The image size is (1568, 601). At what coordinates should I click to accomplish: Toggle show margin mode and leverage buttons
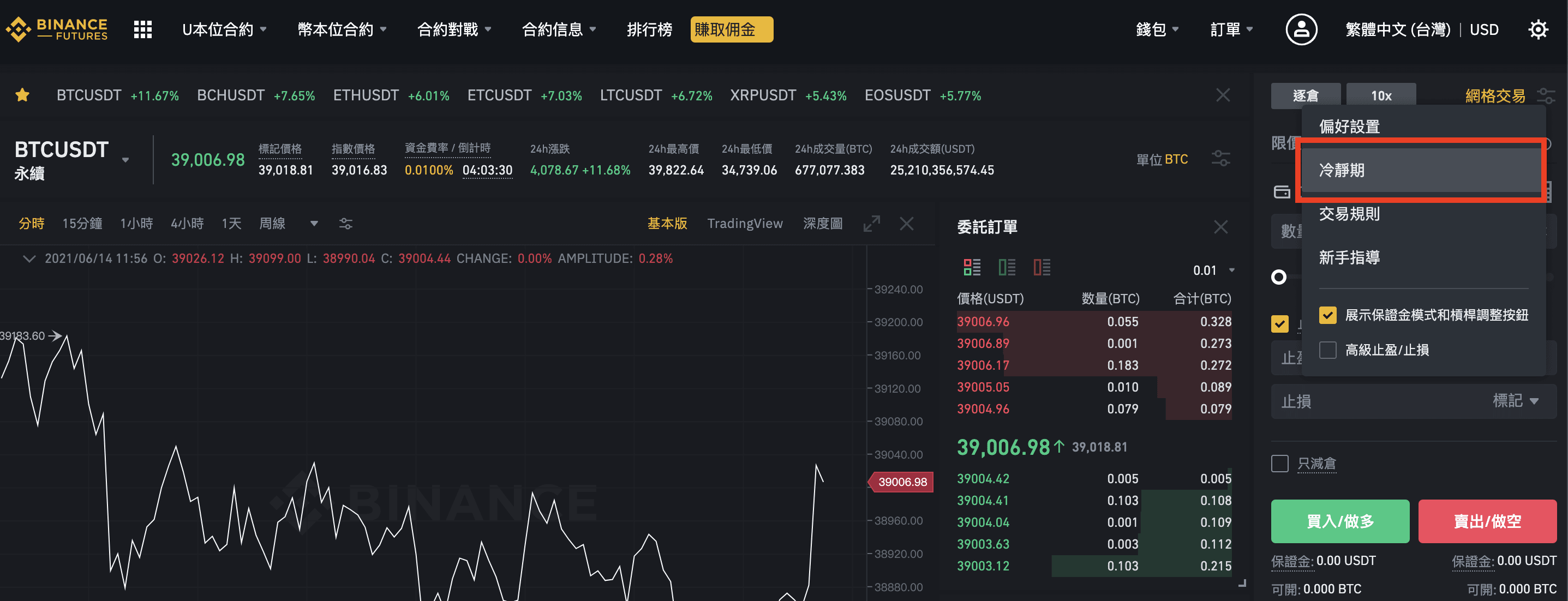(x=1327, y=315)
